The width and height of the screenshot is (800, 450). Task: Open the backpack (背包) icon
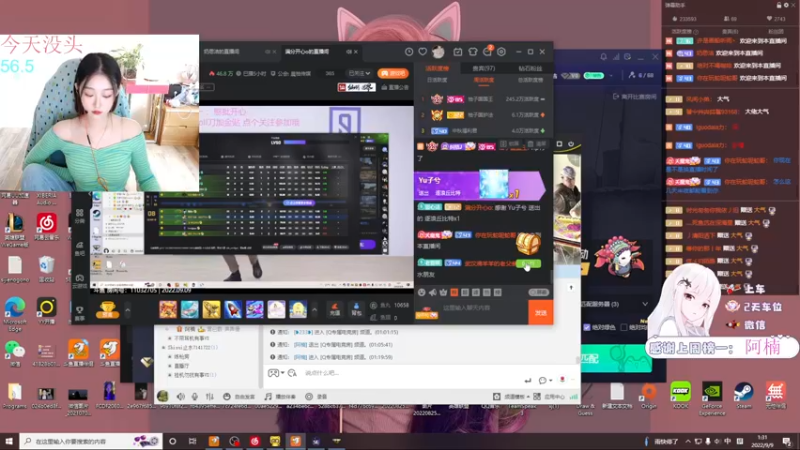click(x=356, y=309)
